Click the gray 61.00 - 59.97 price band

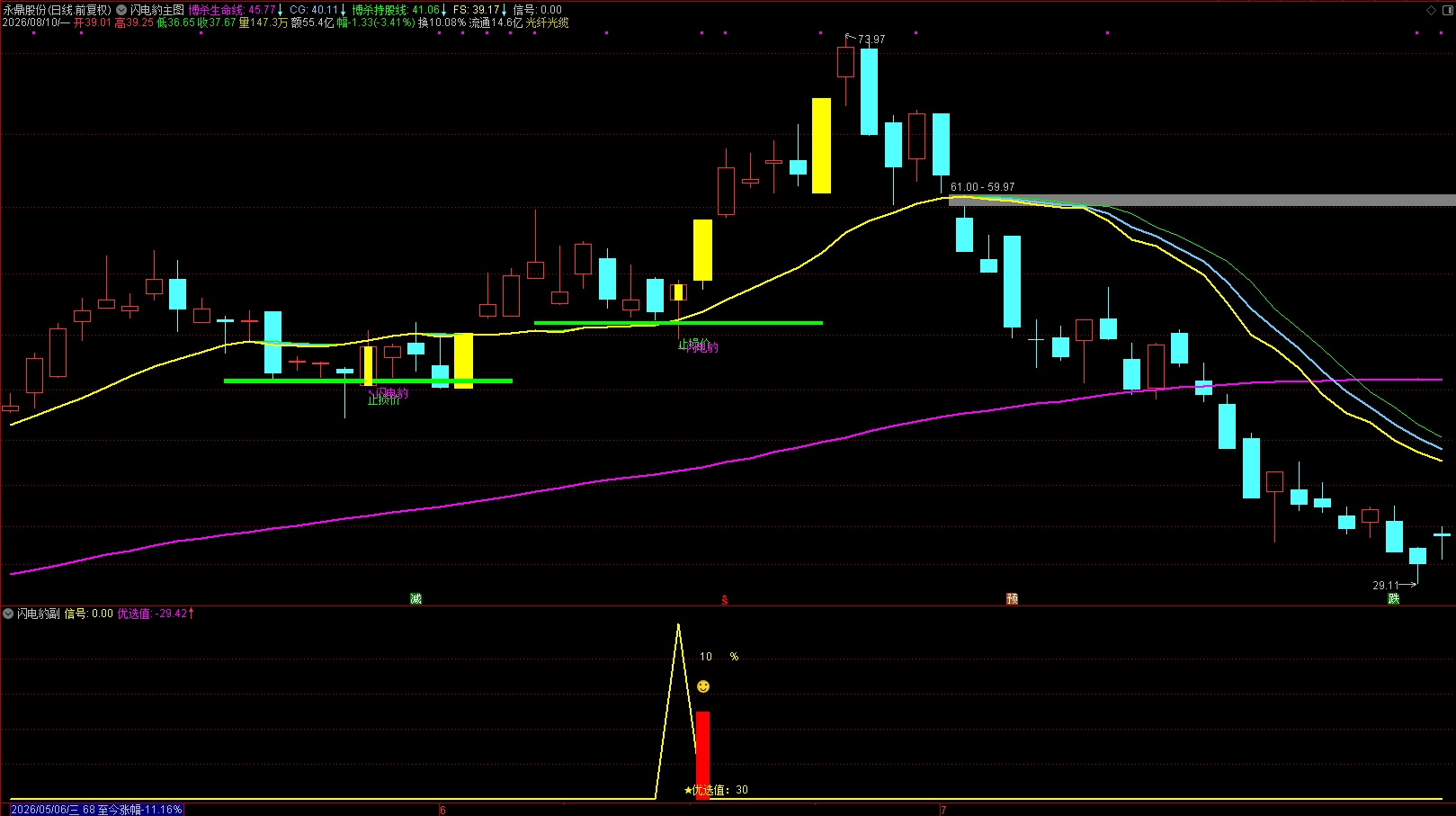[1202, 201]
